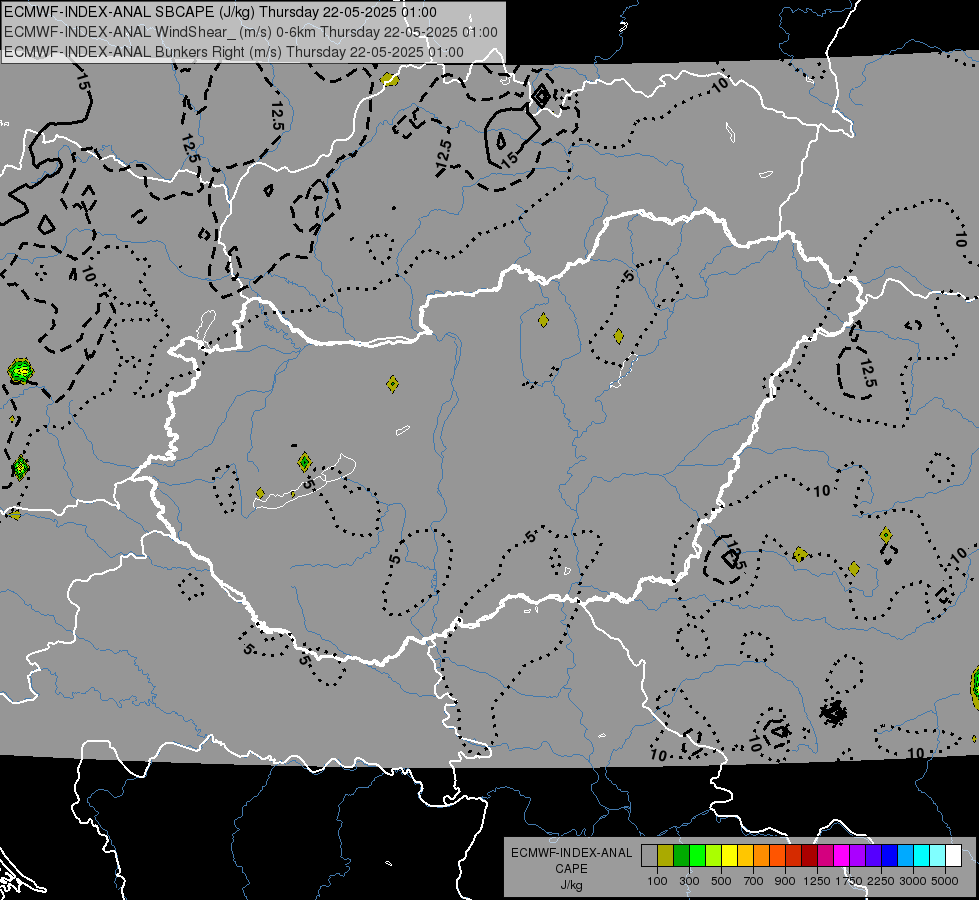Click the red swatch right of the 900 tick

pos(794,856)
